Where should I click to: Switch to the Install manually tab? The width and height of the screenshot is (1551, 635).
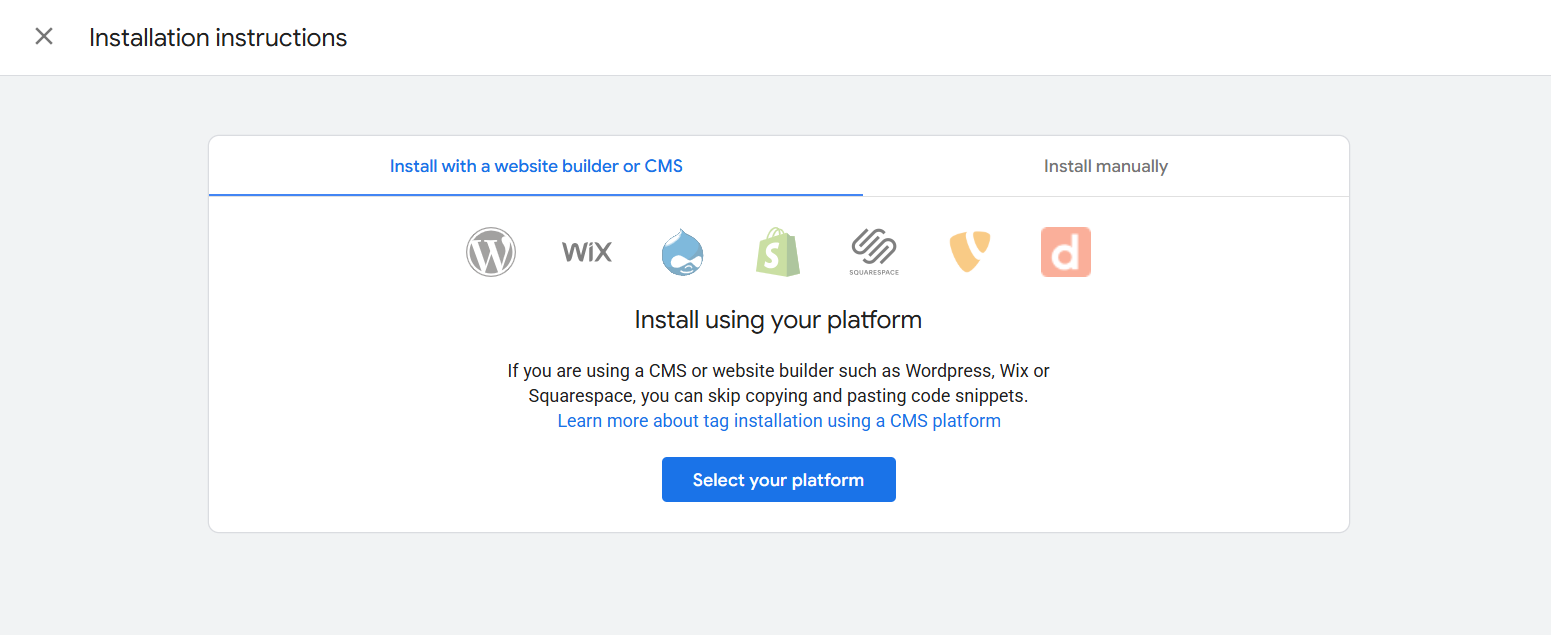point(1106,166)
